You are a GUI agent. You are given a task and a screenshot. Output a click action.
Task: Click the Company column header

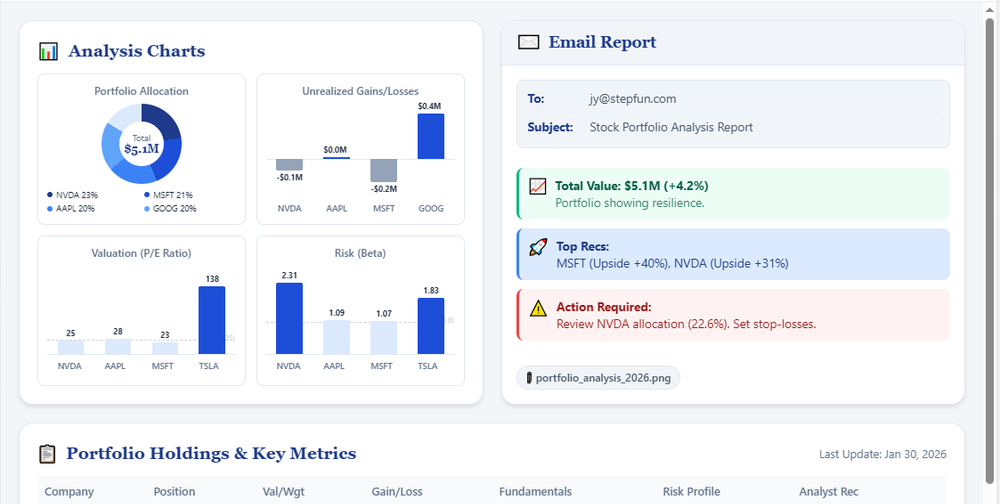tap(69, 492)
